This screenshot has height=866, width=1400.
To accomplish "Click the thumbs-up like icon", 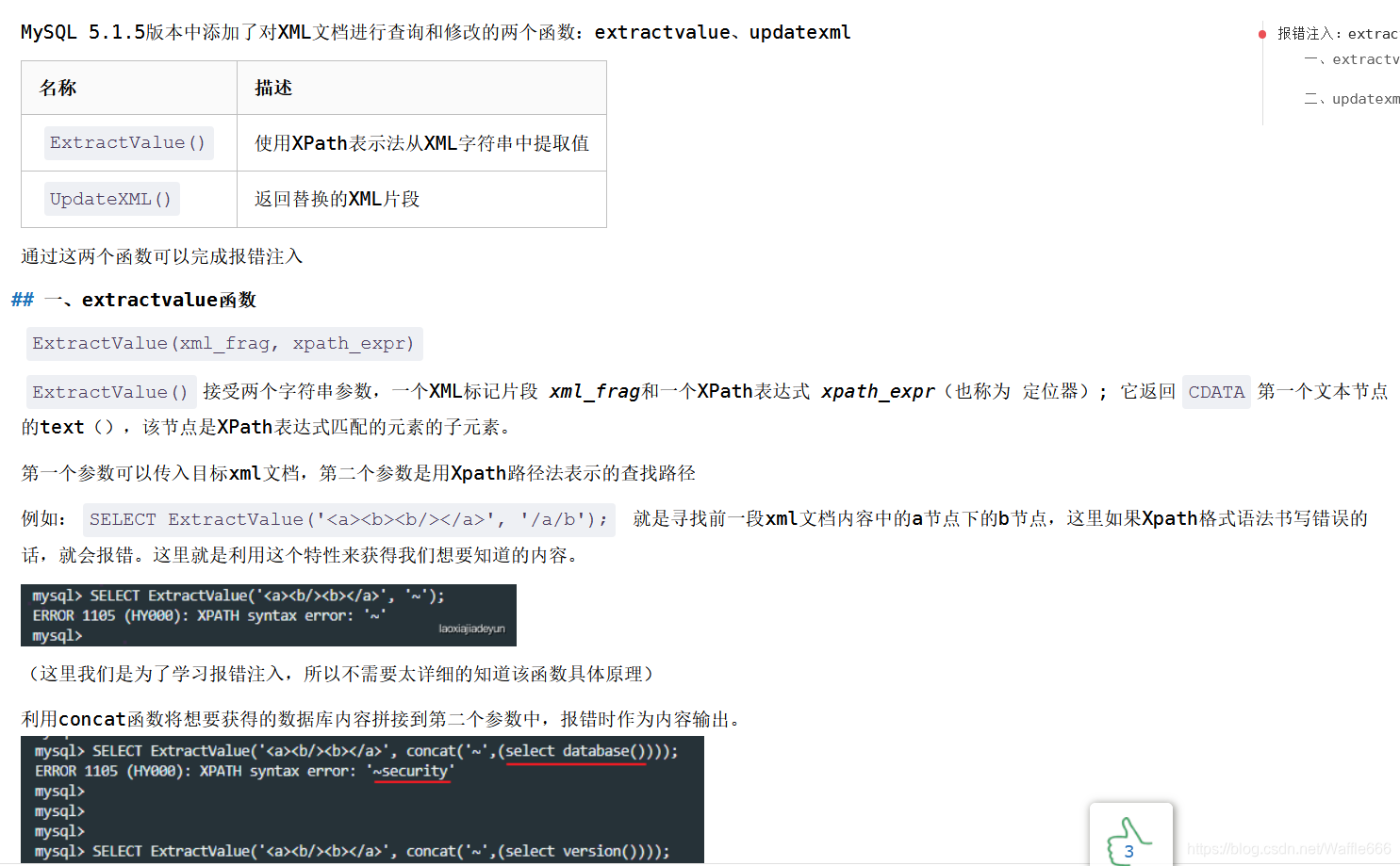I will point(1129,841).
